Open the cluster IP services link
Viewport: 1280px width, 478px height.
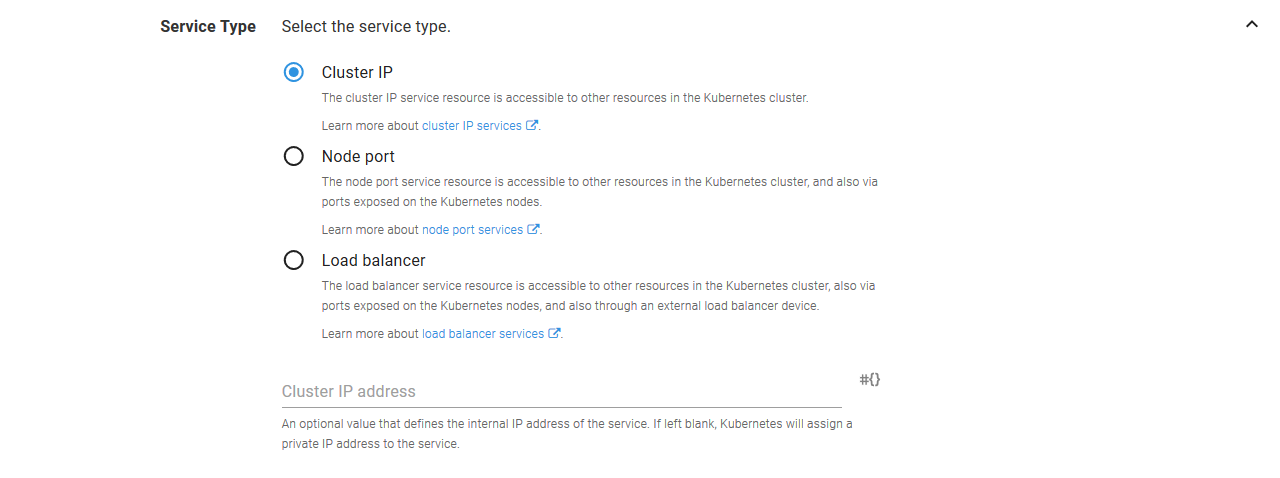(471, 126)
